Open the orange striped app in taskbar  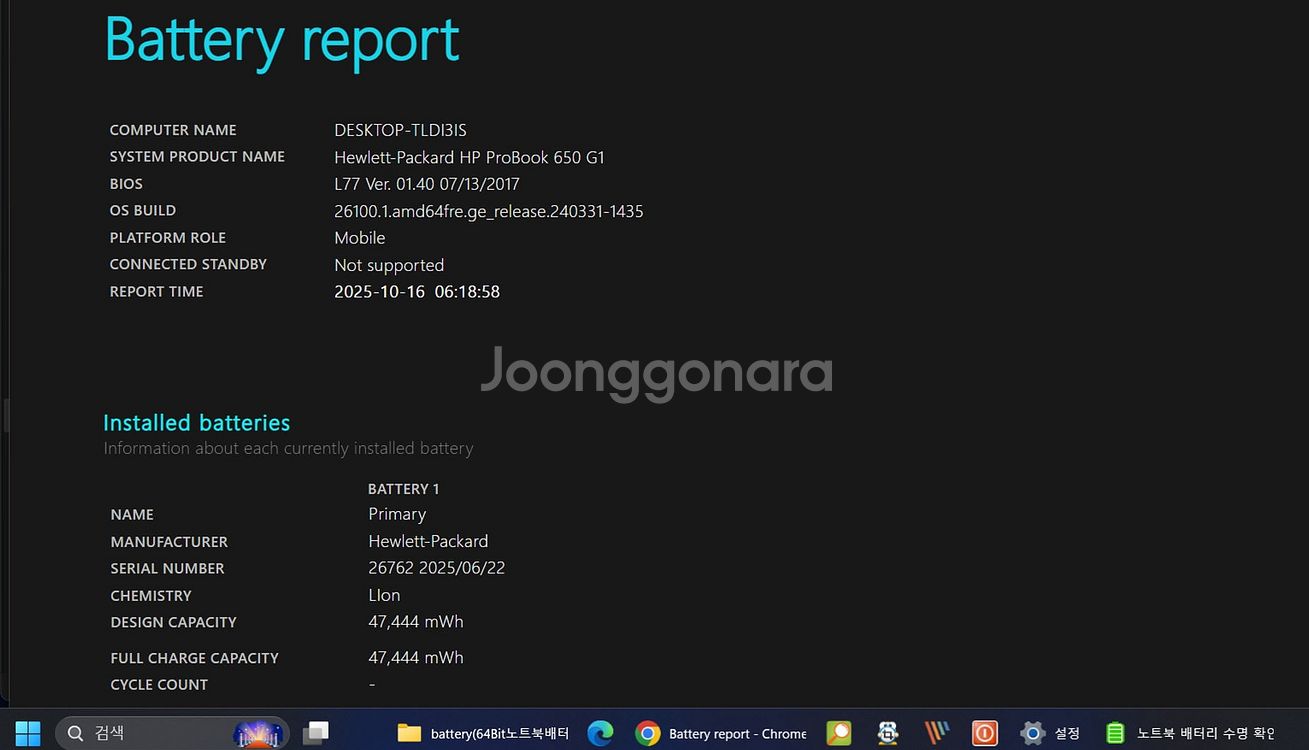tap(936, 733)
